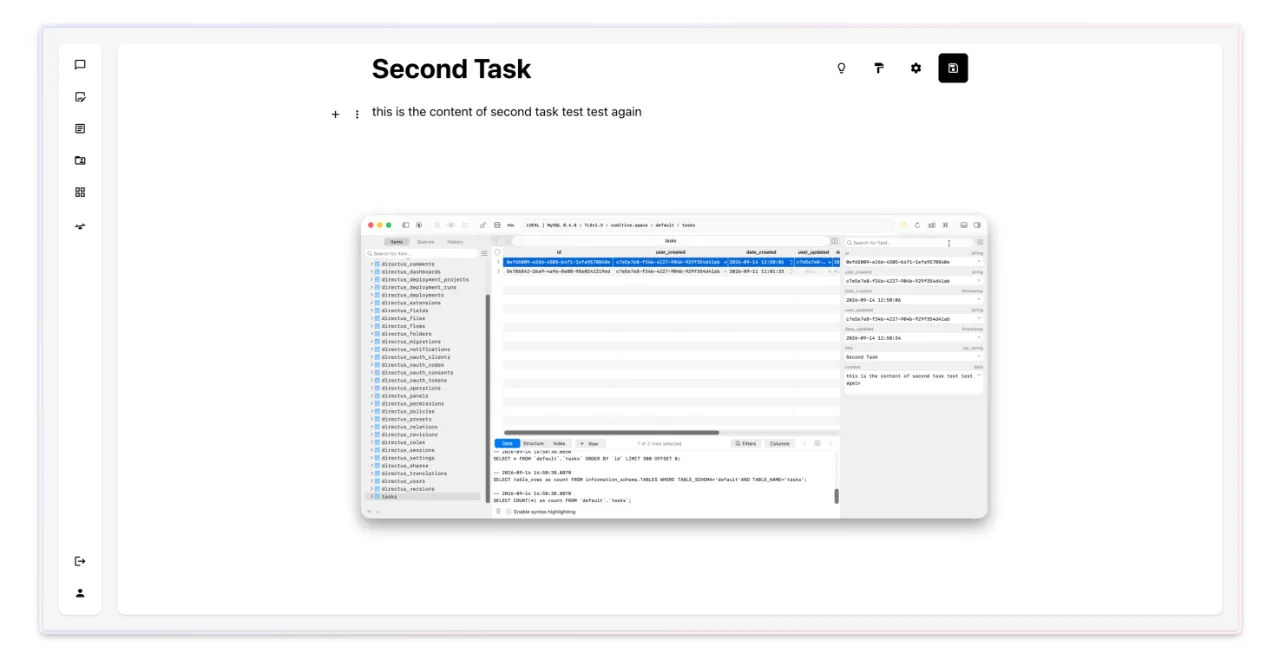Open the chat bubble icon in sidebar

point(80,65)
